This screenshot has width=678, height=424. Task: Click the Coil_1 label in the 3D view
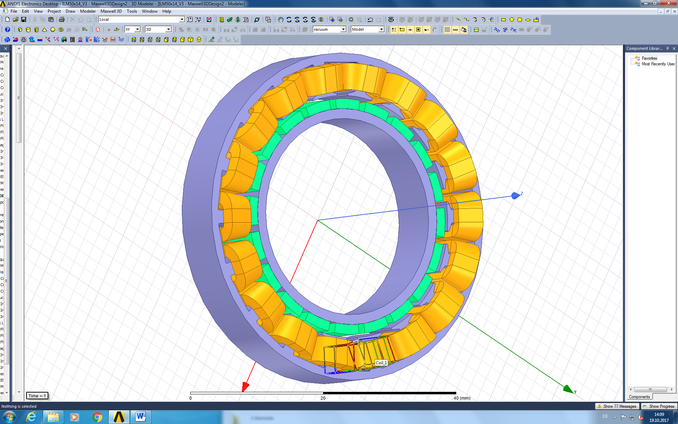coord(381,363)
